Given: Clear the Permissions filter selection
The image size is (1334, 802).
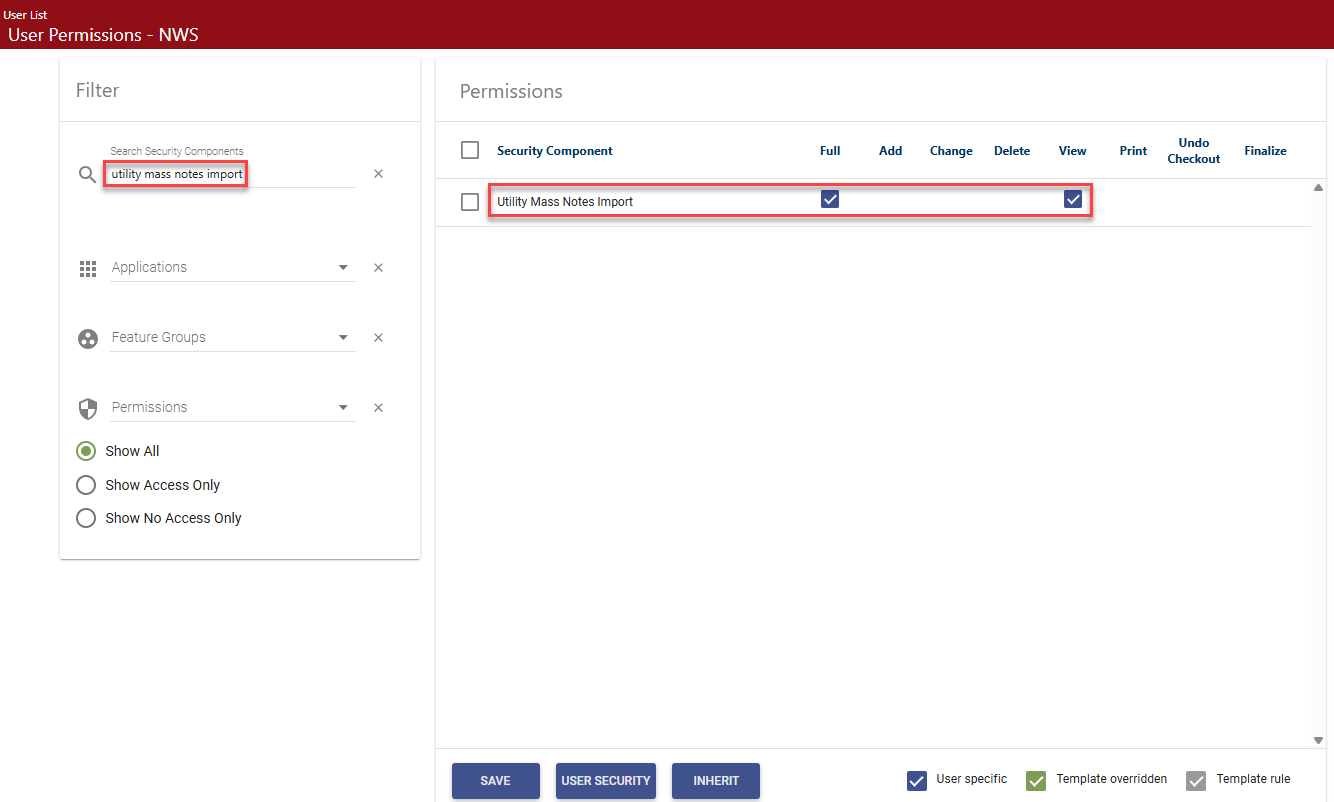Looking at the screenshot, I should pos(378,408).
